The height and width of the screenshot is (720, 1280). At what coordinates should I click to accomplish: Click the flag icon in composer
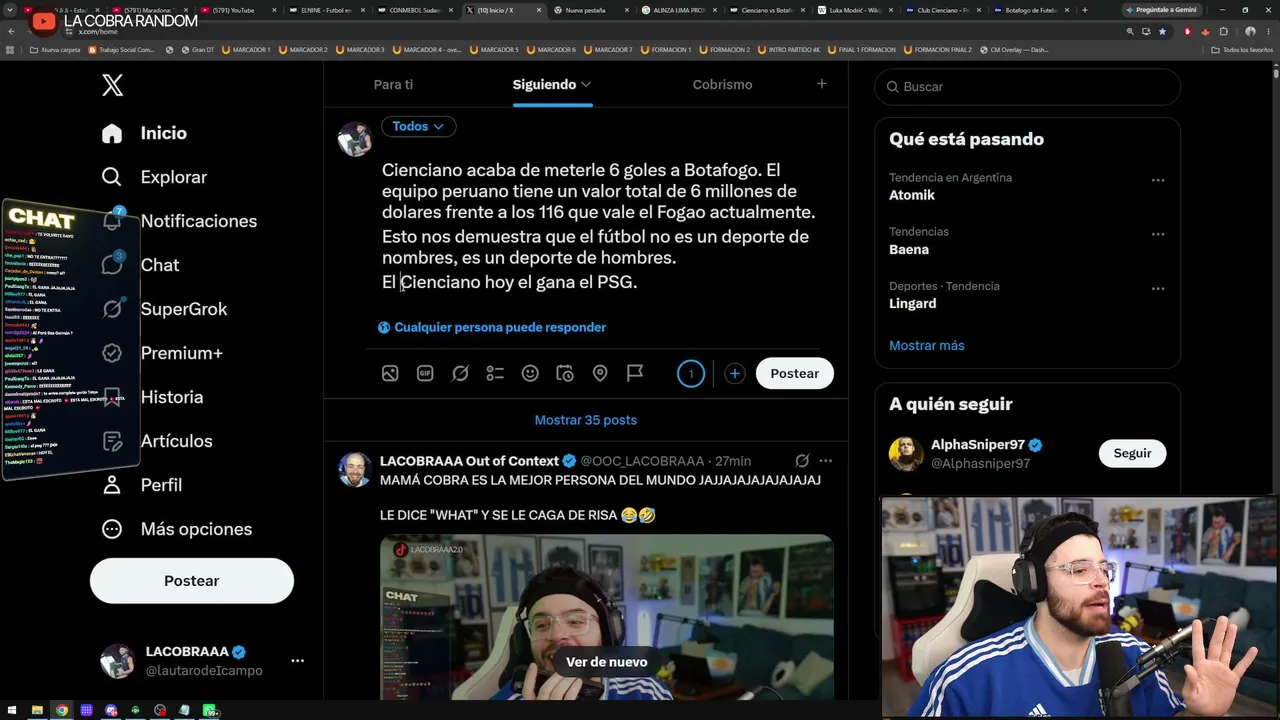click(x=635, y=373)
